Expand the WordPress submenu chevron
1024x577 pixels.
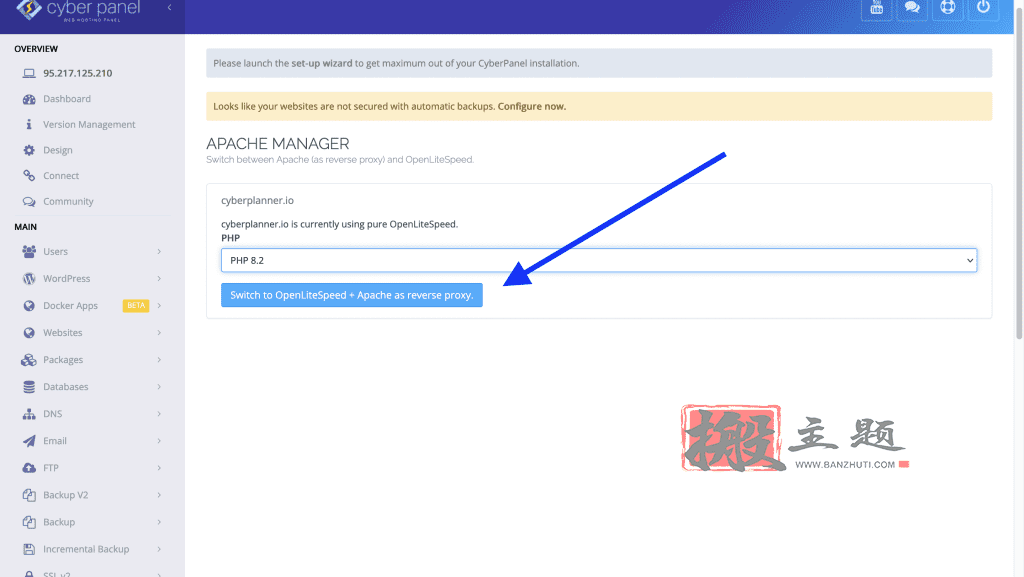(159, 279)
